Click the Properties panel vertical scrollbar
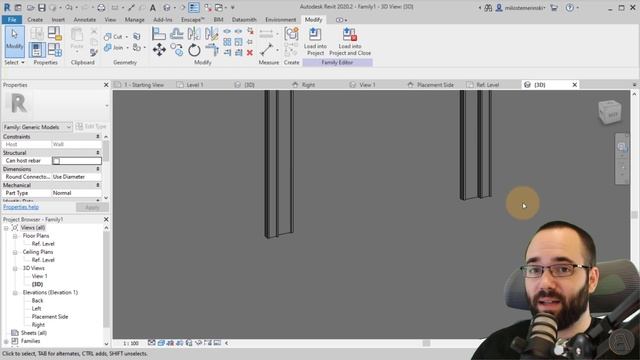Viewport: 640px width, 360px height. pyautogui.click(x=106, y=167)
